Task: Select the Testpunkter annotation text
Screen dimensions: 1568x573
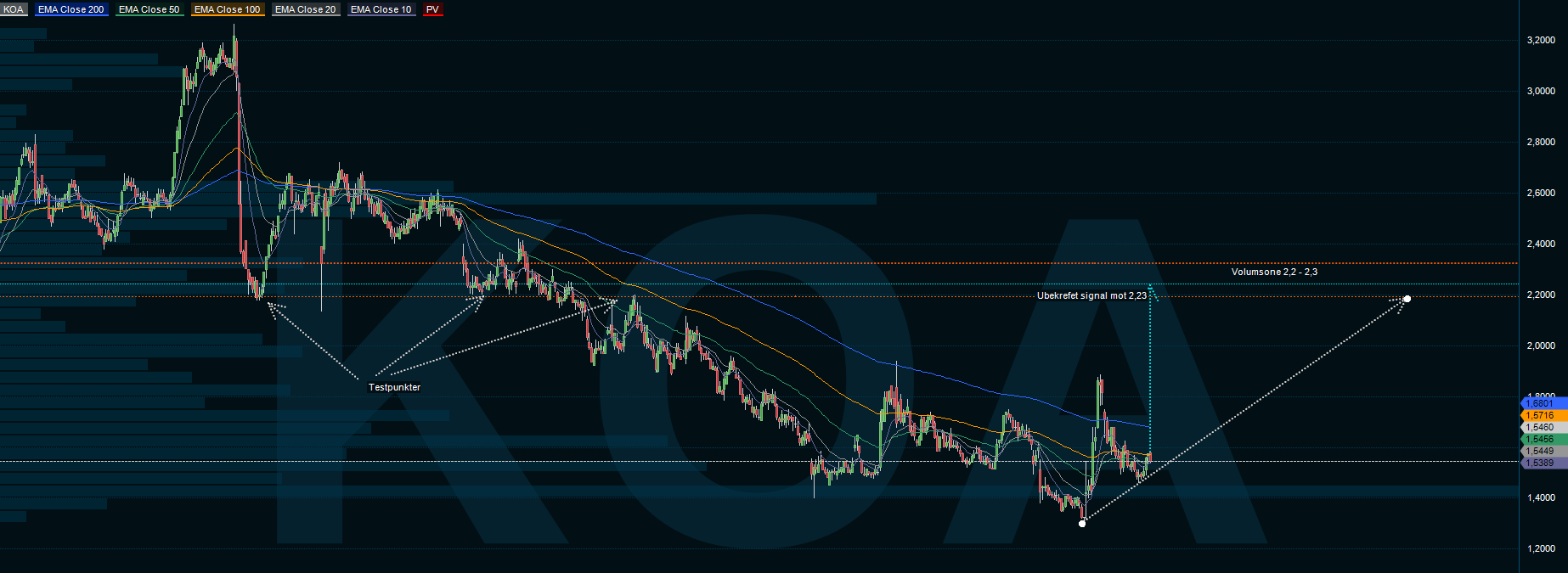Action: click(x=394, y=387)
